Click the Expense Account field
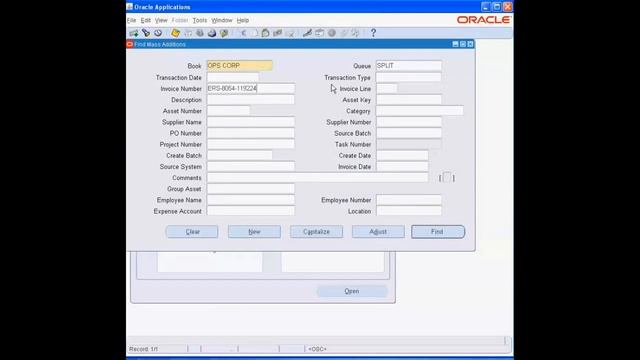The width and height of the screenshot is (640, 360). (x=251, y=211)
